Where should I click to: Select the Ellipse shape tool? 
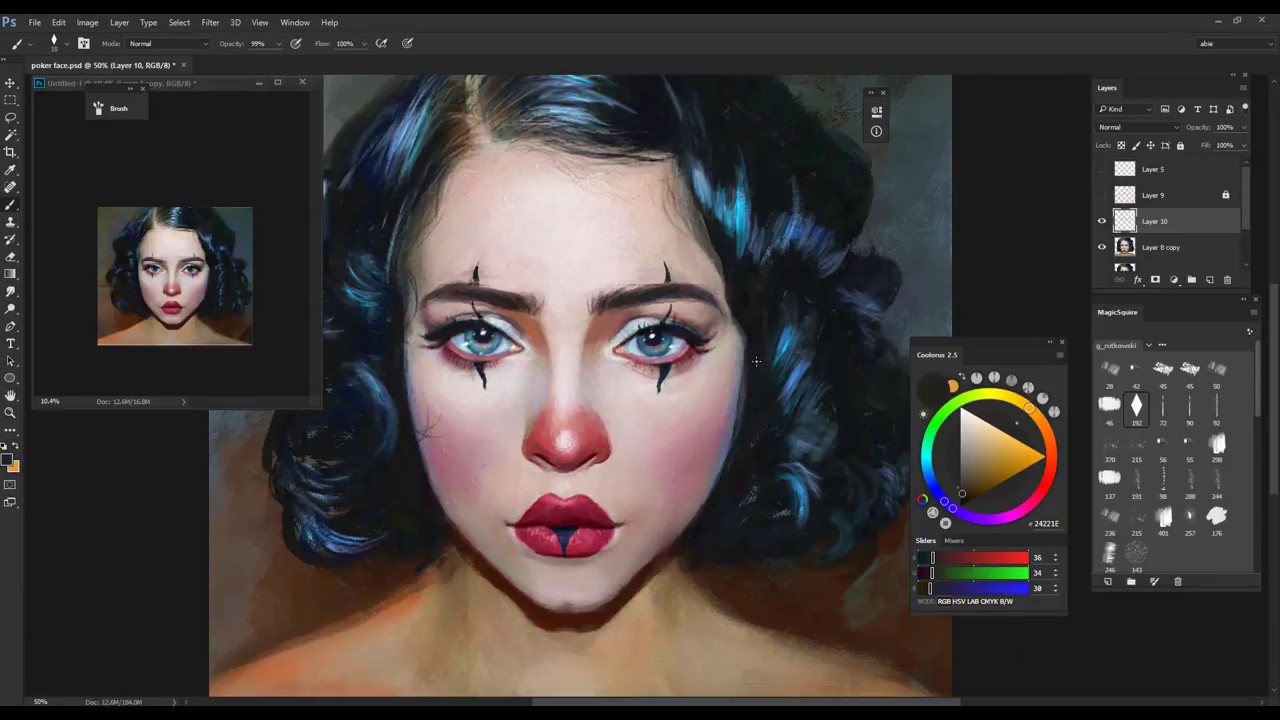[10, 378]
